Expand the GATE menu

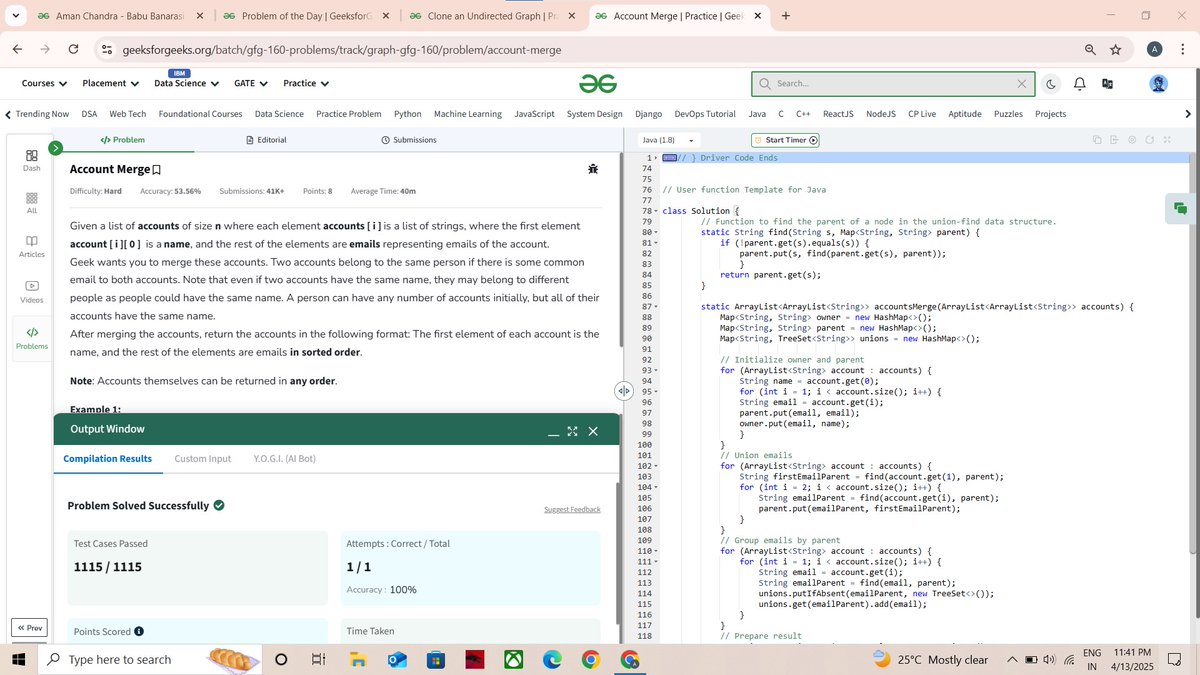(x=251, y=83)
